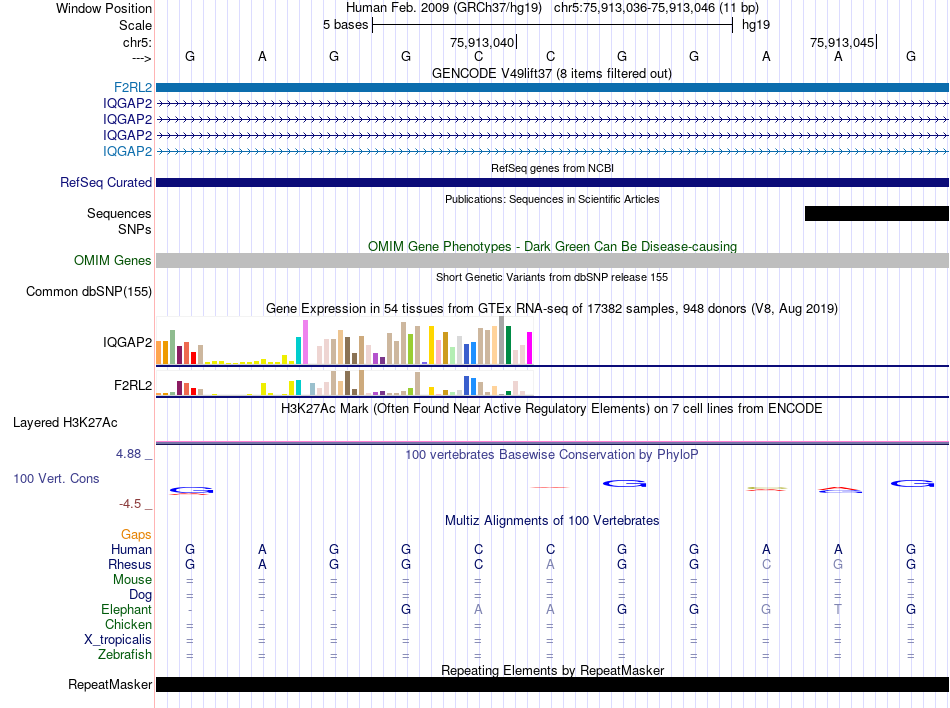Screen dimensions: 950x708
Task: Click the 5 bases scale bar
Action: tap(553, 25)
